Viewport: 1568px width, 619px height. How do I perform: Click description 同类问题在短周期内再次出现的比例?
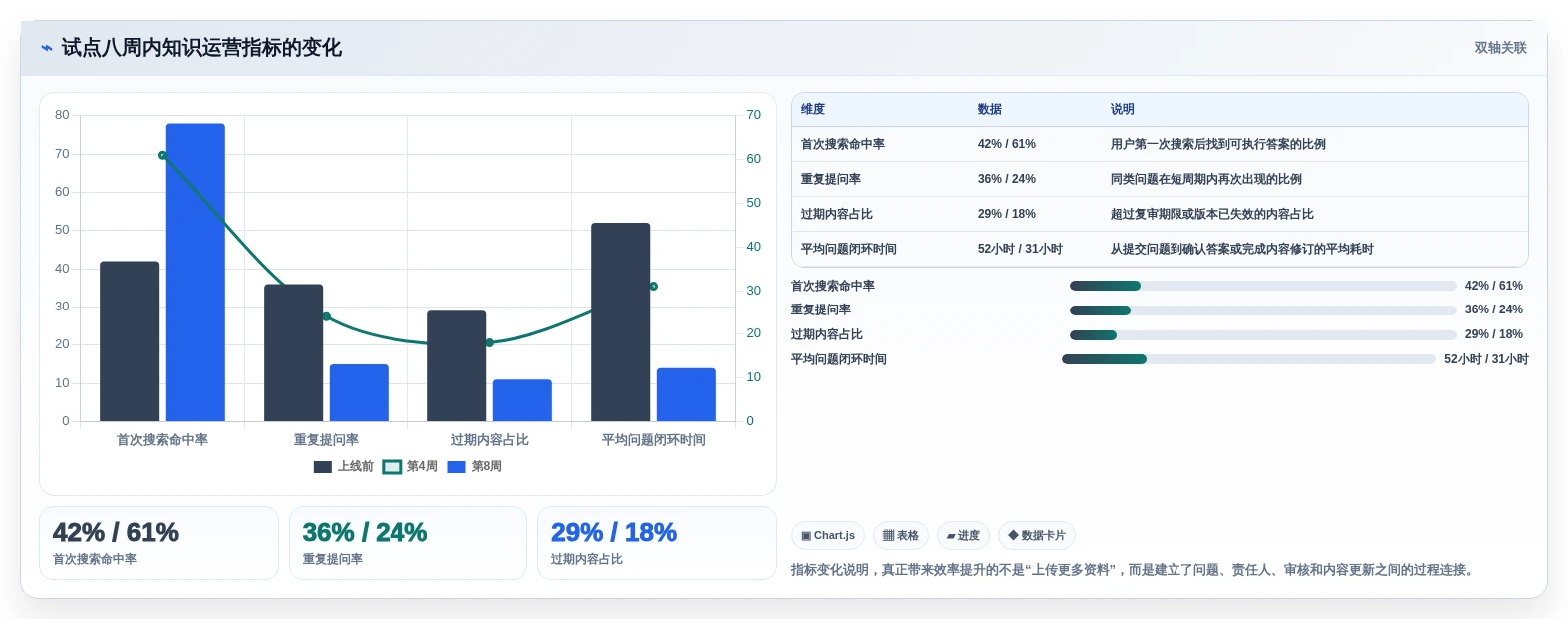[1206, 179]
